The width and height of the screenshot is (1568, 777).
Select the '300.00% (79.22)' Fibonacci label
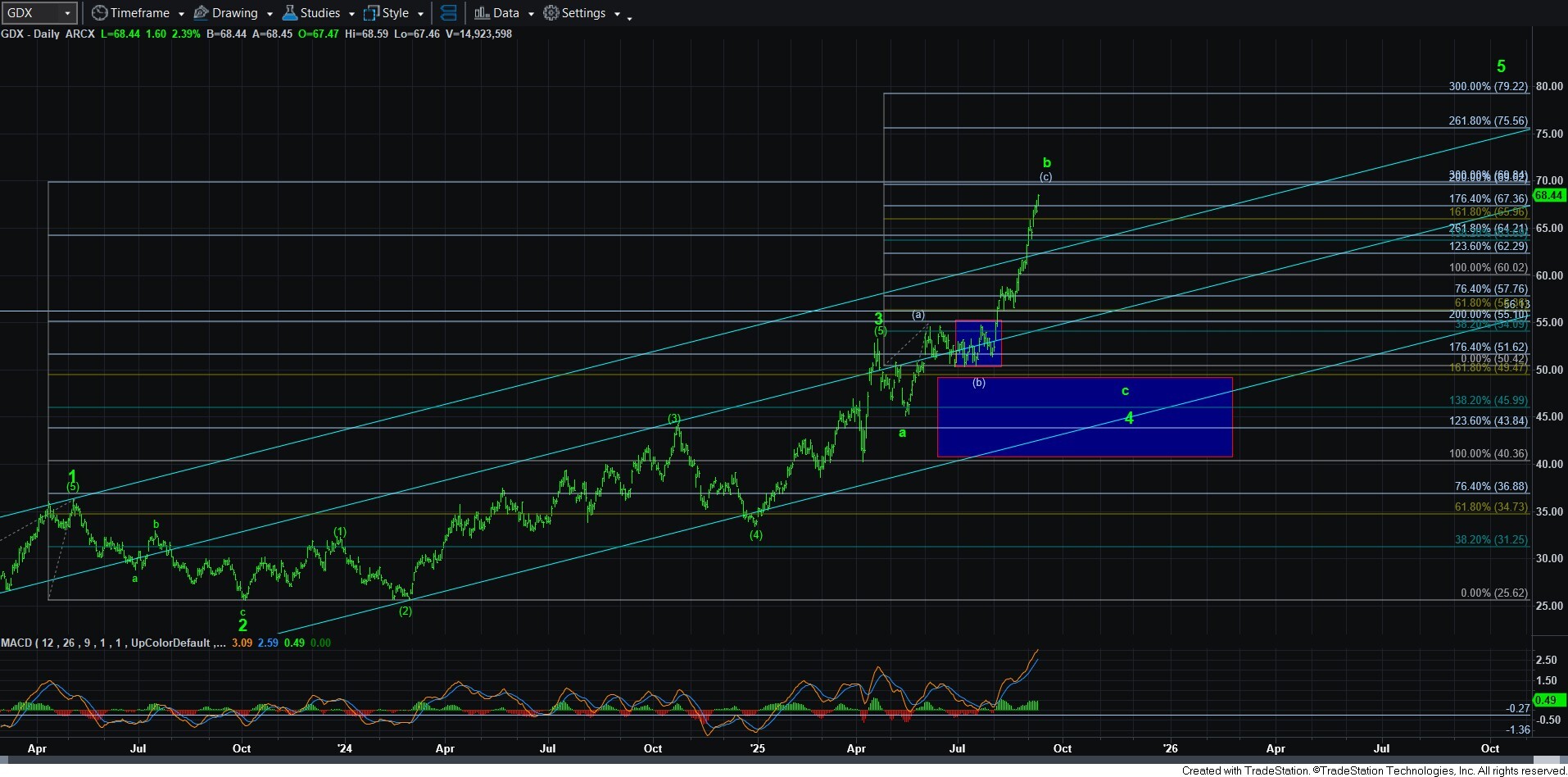[1488, 86]
